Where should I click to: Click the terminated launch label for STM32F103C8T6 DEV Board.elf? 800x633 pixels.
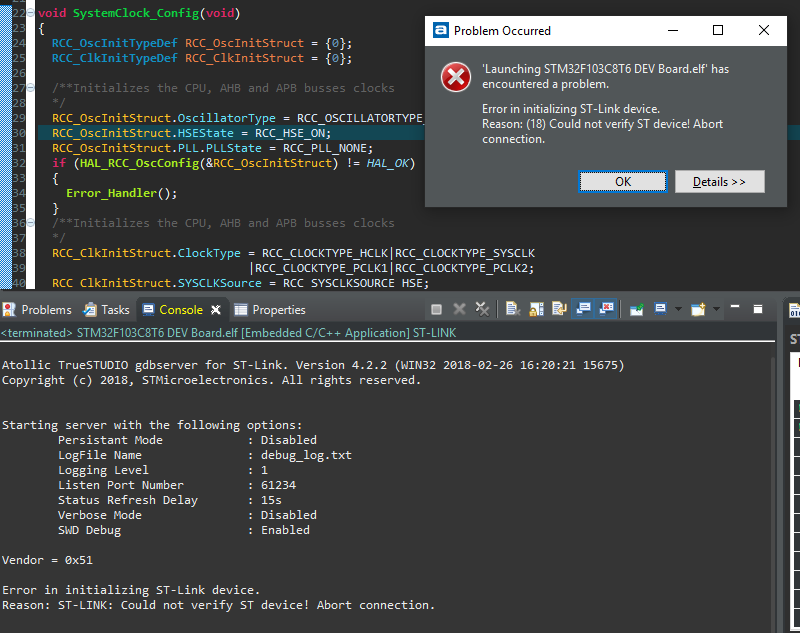click(x=229, y=333)
